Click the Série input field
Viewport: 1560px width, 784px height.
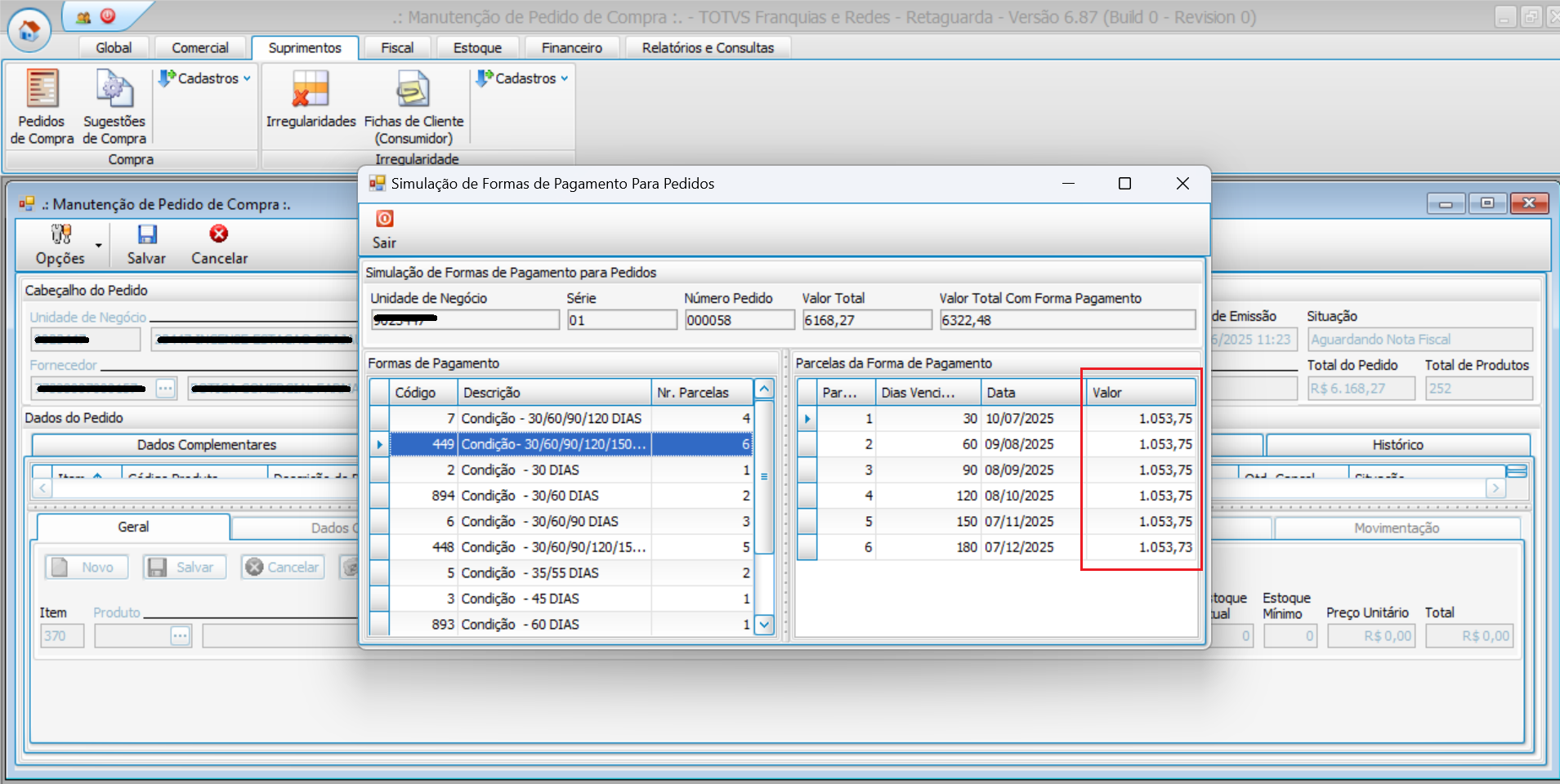622,320
